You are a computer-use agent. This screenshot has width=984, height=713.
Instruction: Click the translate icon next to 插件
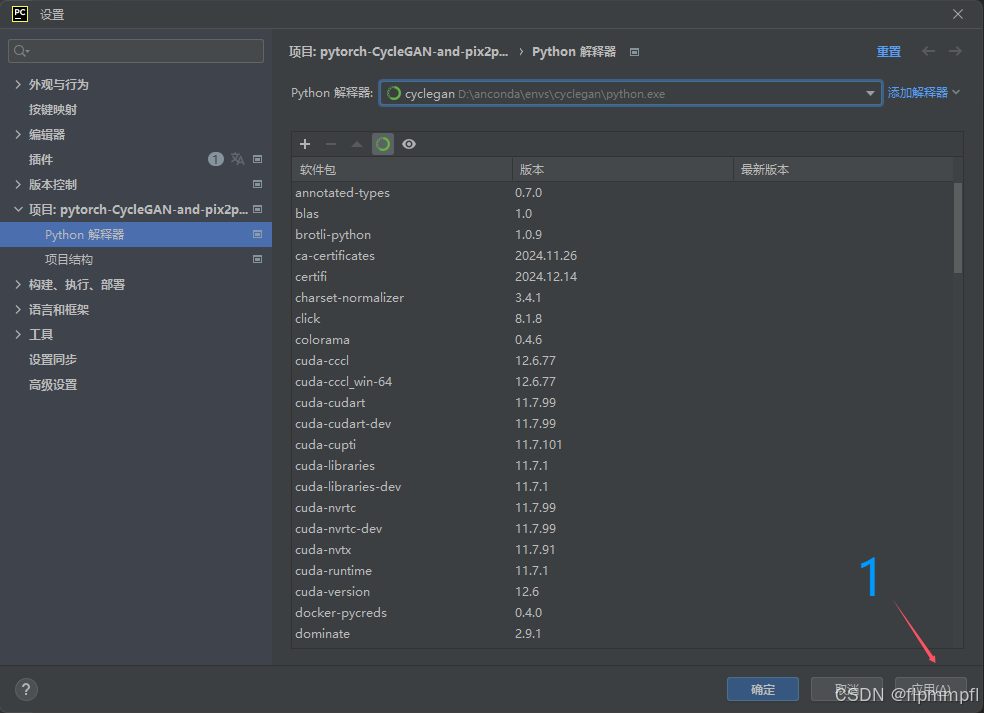coord(237,159)
